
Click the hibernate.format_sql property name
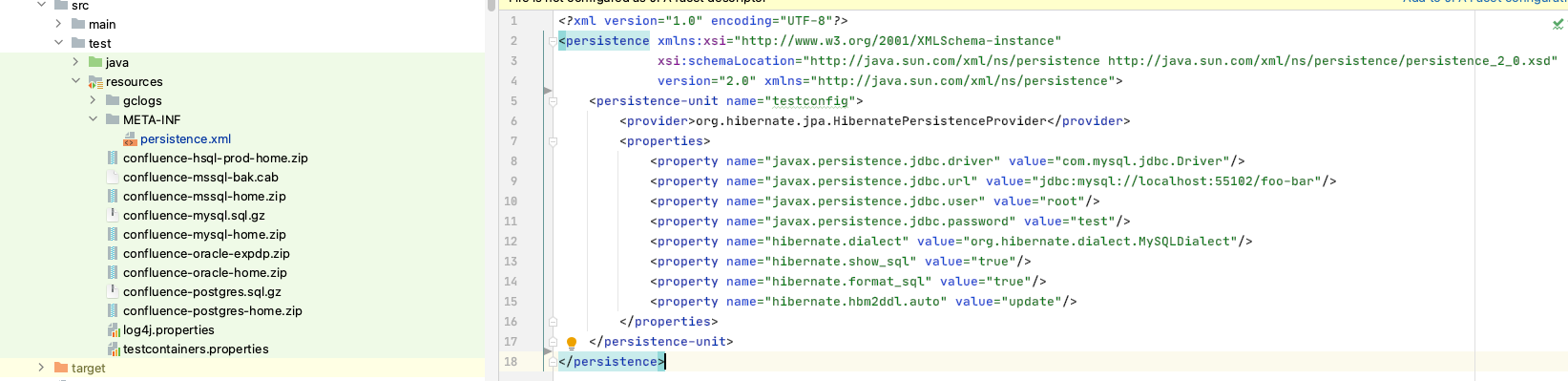pyautogui.click(x=848, y=282)
